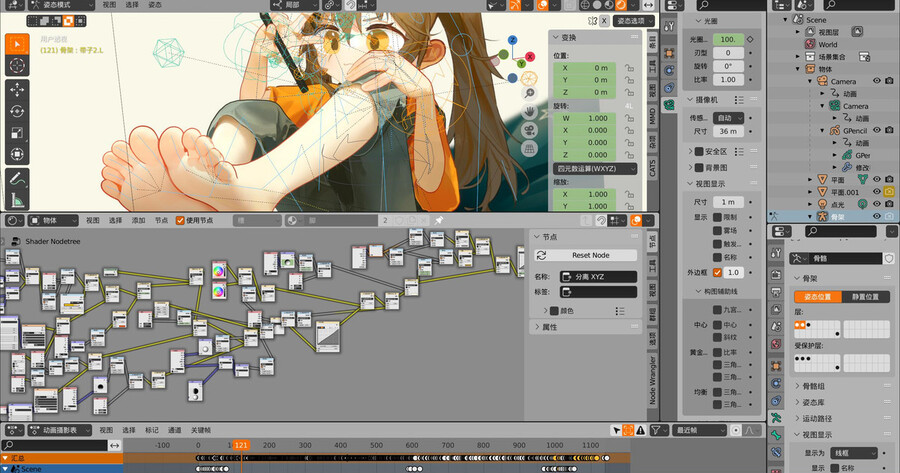This screenshot has height=473, width=900.
Task: Toggle 使用节点 checkbox in node editor
Action: click(180, 220)
